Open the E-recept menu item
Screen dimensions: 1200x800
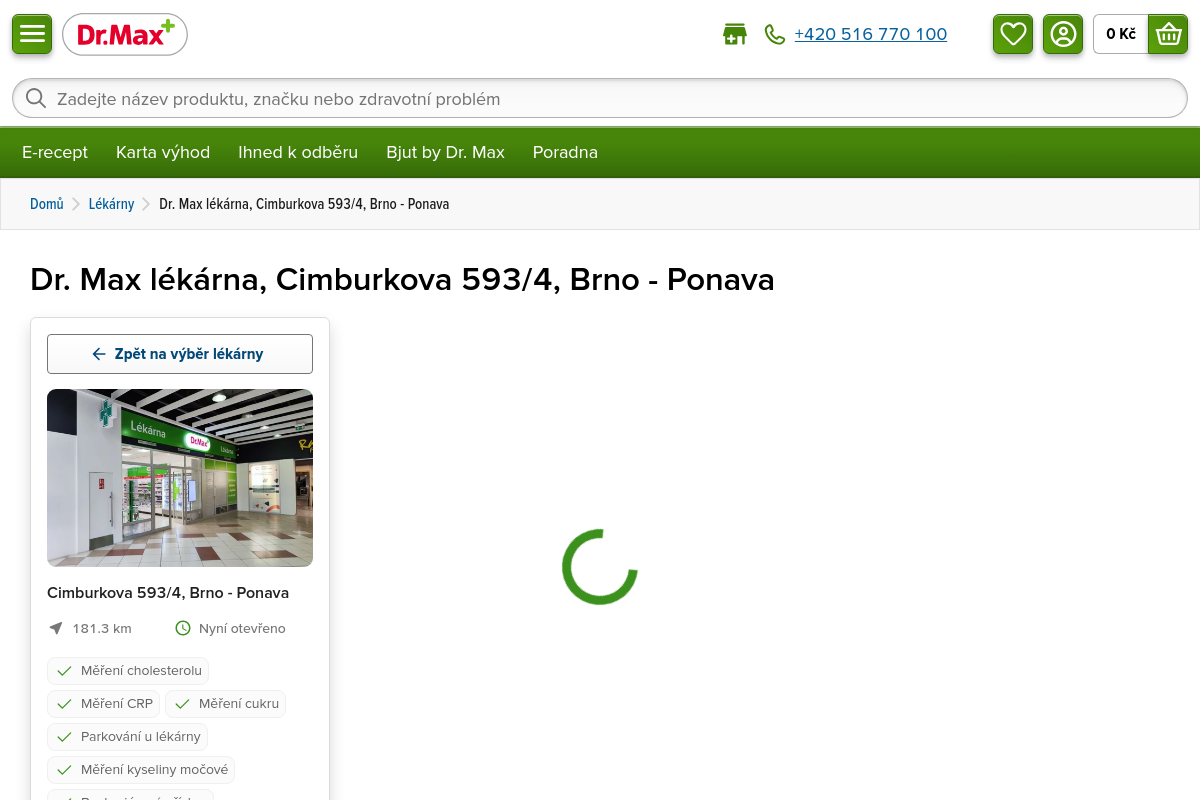pos(55,152)
